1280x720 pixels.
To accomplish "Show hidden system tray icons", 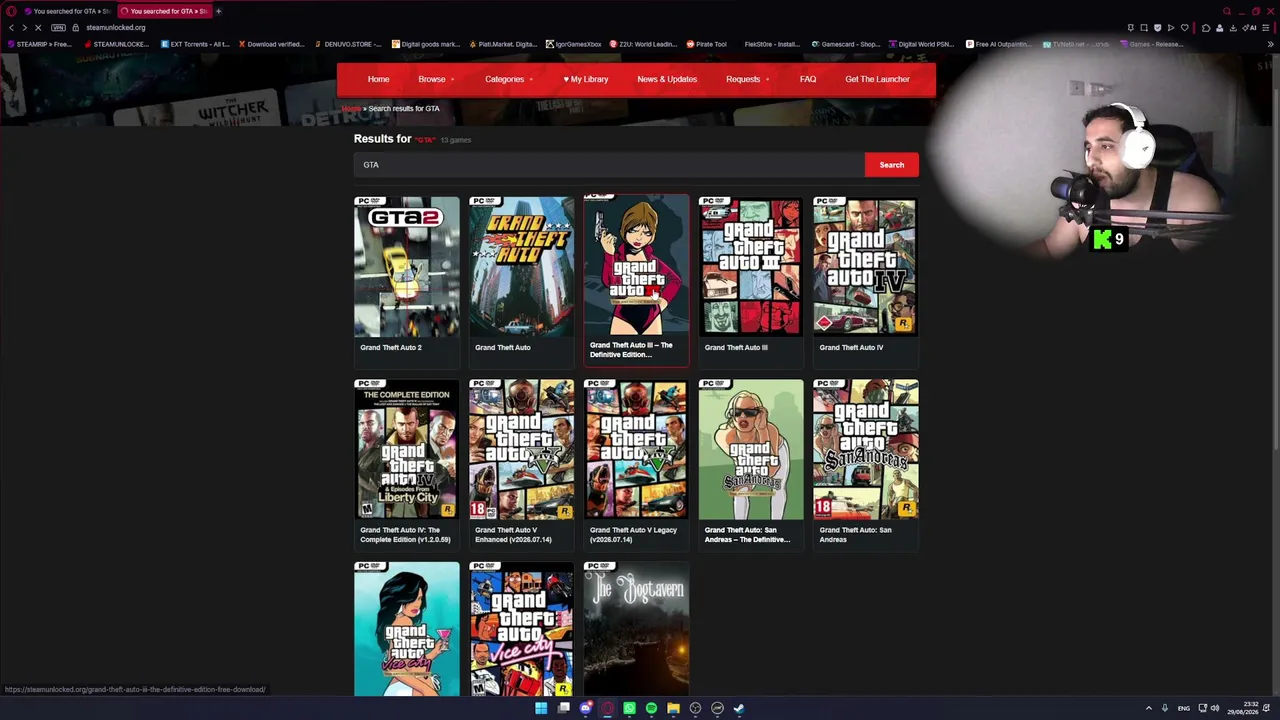I will [1148, 708].
